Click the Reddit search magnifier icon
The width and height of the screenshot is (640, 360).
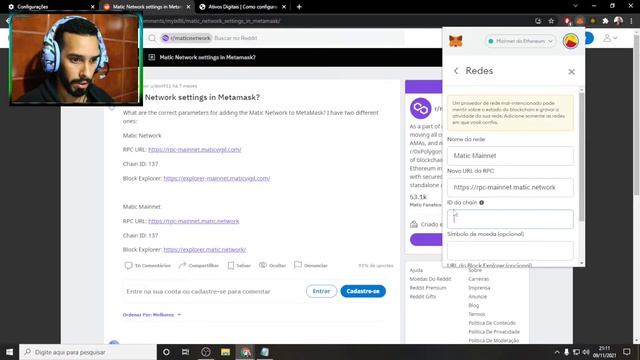[152, 38]
